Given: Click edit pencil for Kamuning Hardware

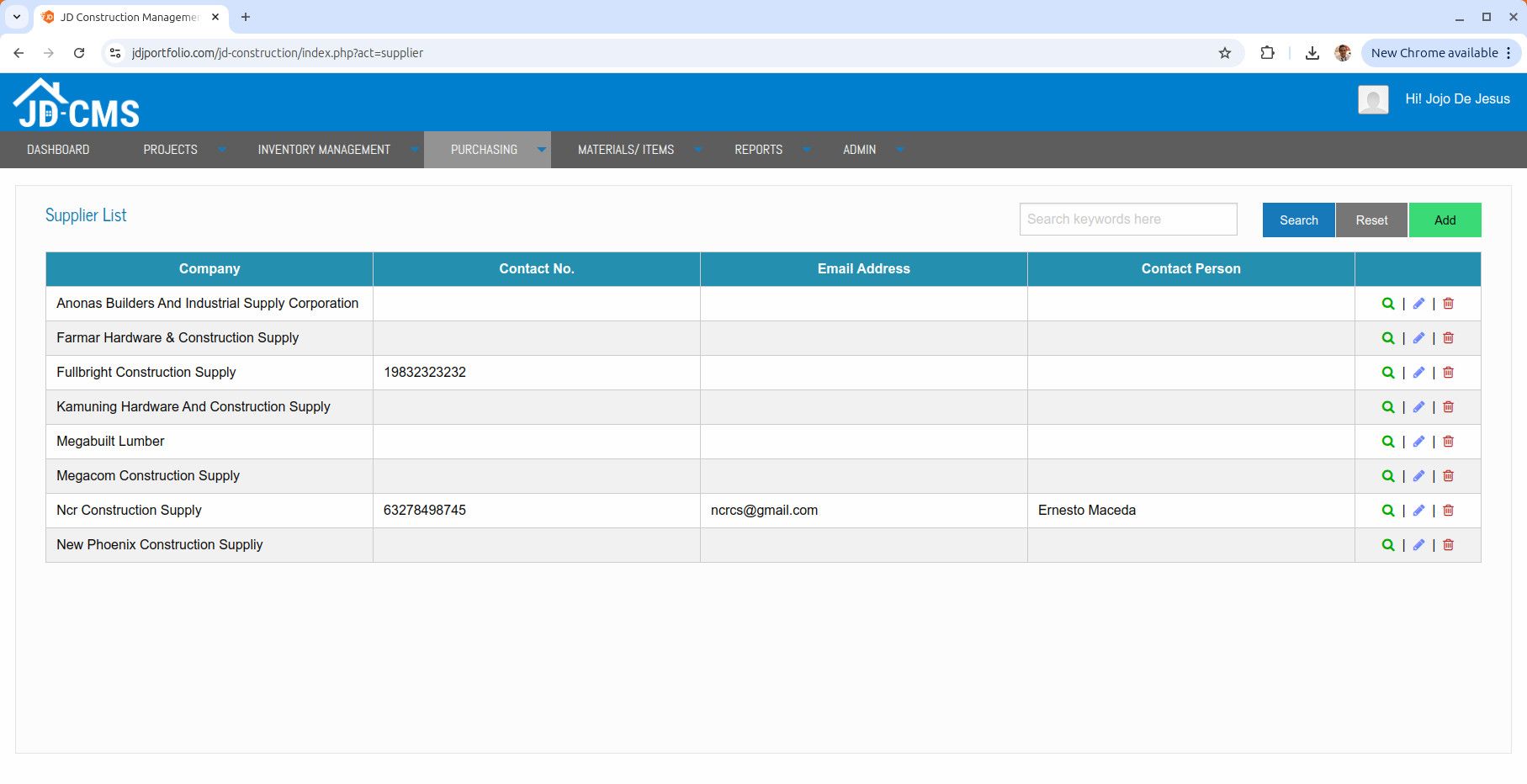Looking at the screenshot, I should click(1418, 407).
